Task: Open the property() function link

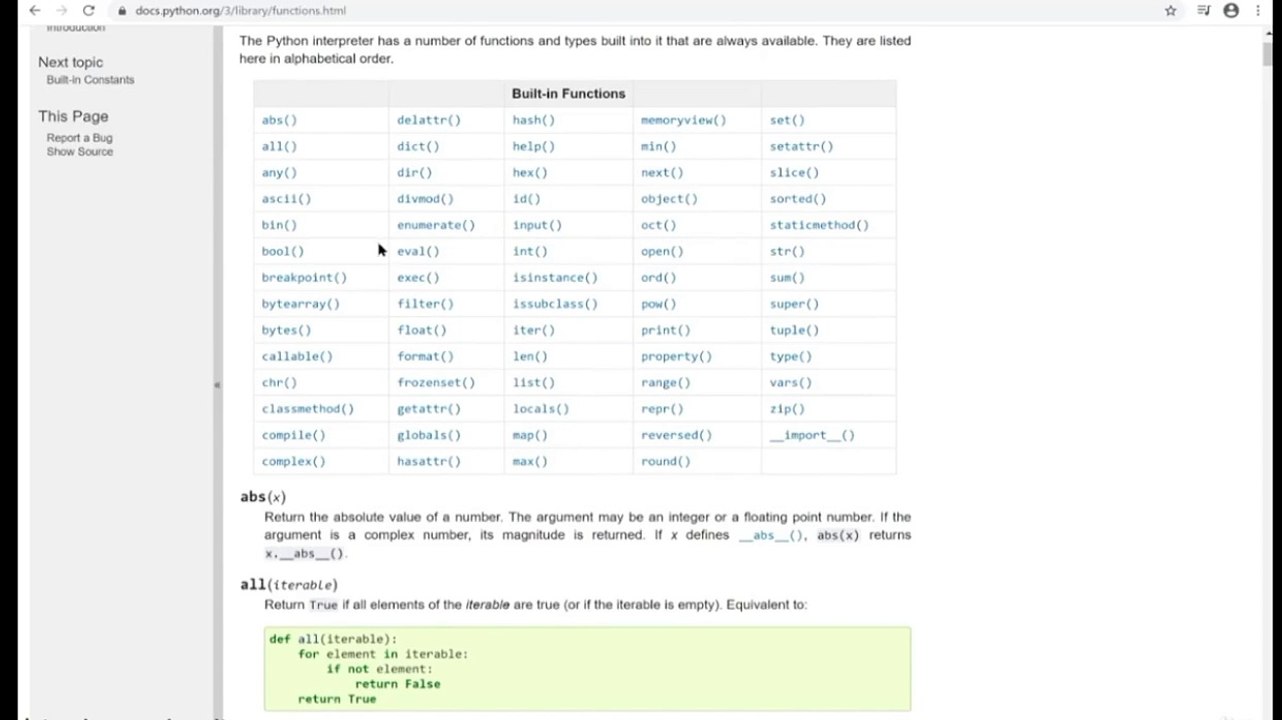Action: [677, 356]
